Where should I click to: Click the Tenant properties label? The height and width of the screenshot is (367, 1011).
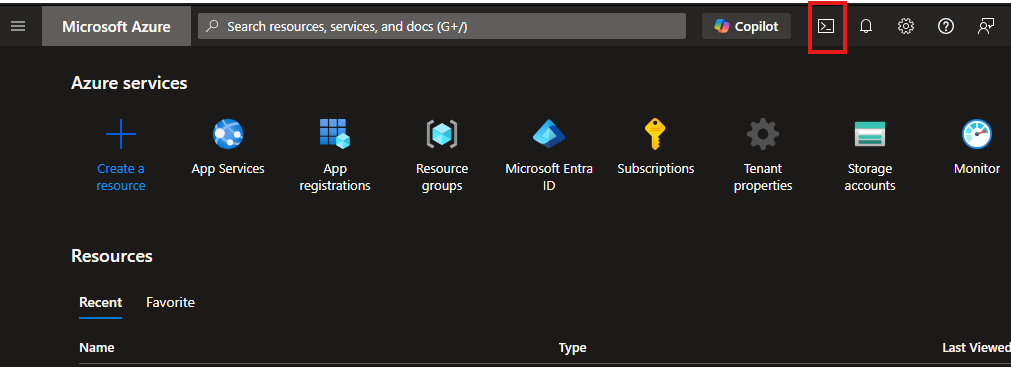tap(763, 177)
